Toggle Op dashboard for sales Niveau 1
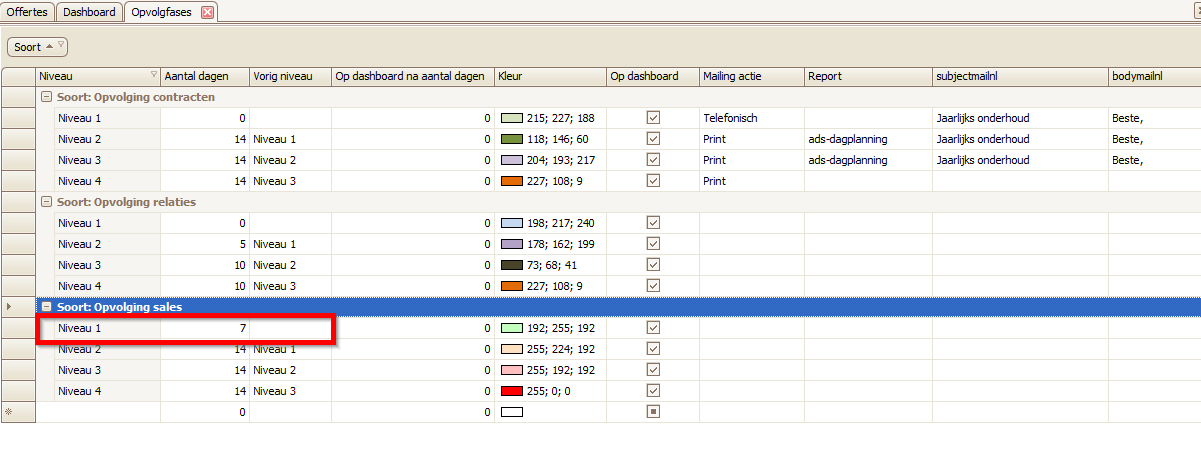Image resolution: width=1201 pixels, height=451 pixels. [653, 328]
